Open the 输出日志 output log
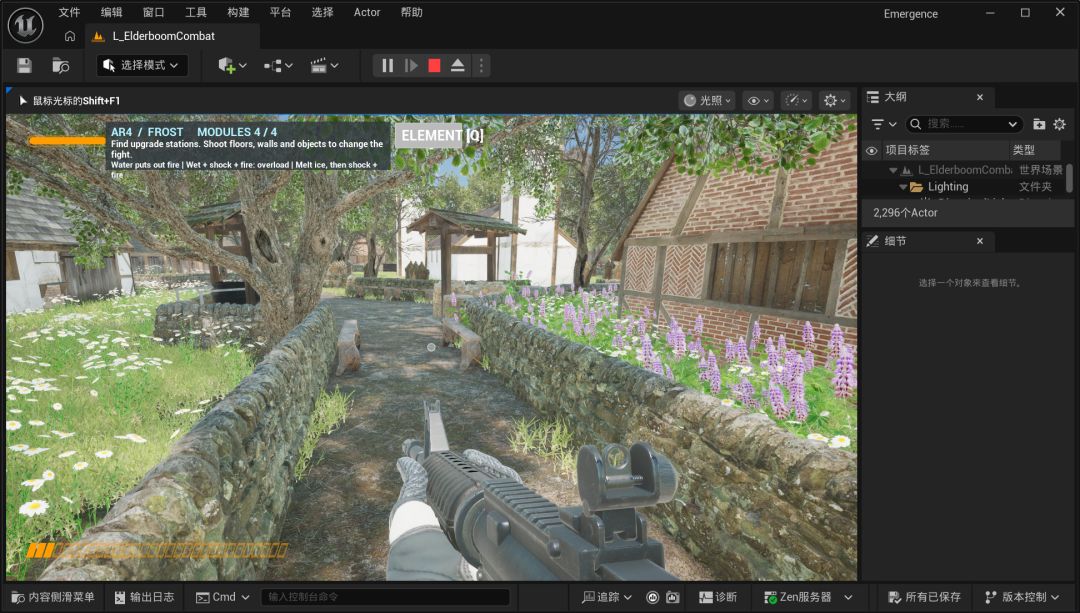 pos(145,597)
